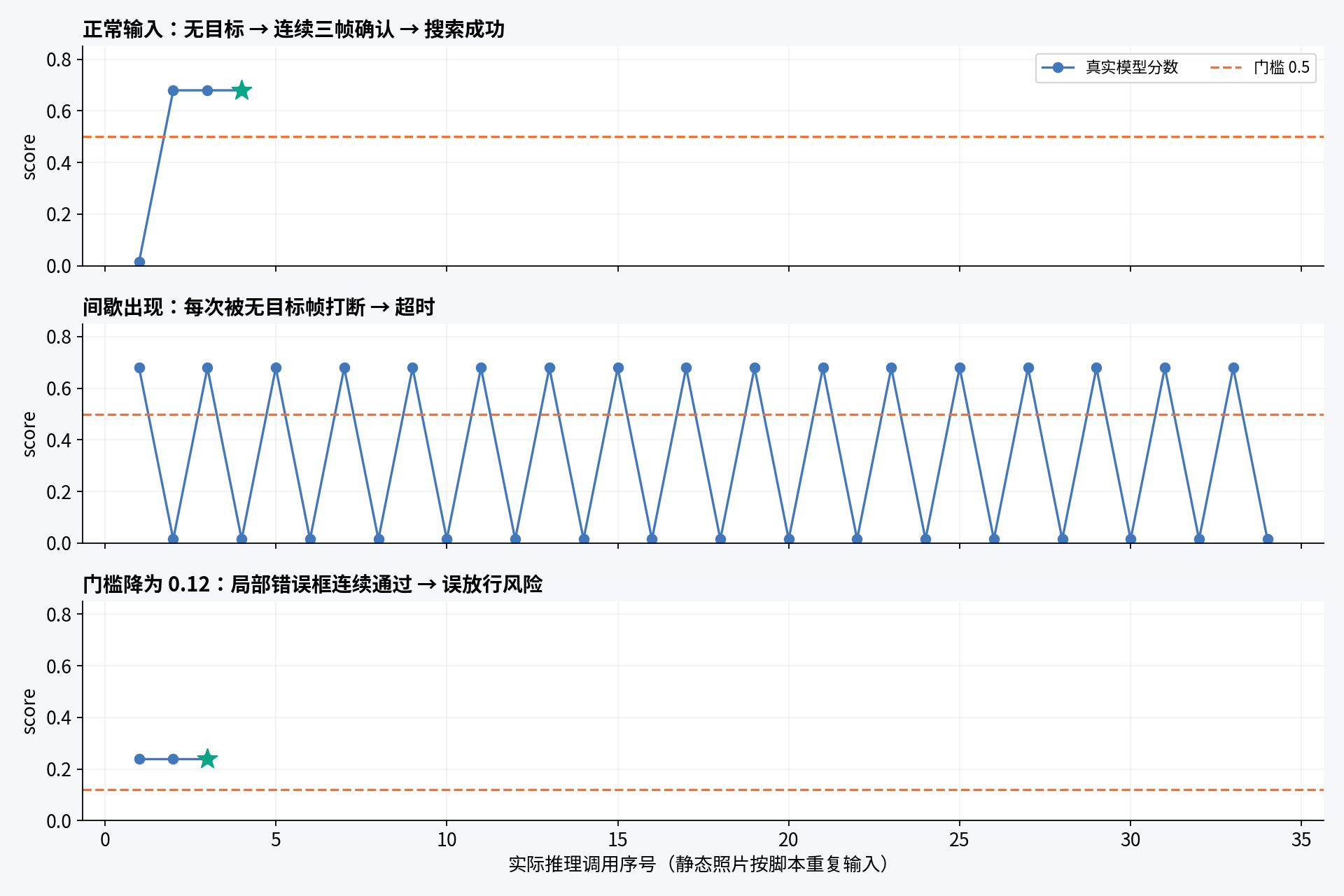Click the last peak point in middle chart

[1233, 368]
